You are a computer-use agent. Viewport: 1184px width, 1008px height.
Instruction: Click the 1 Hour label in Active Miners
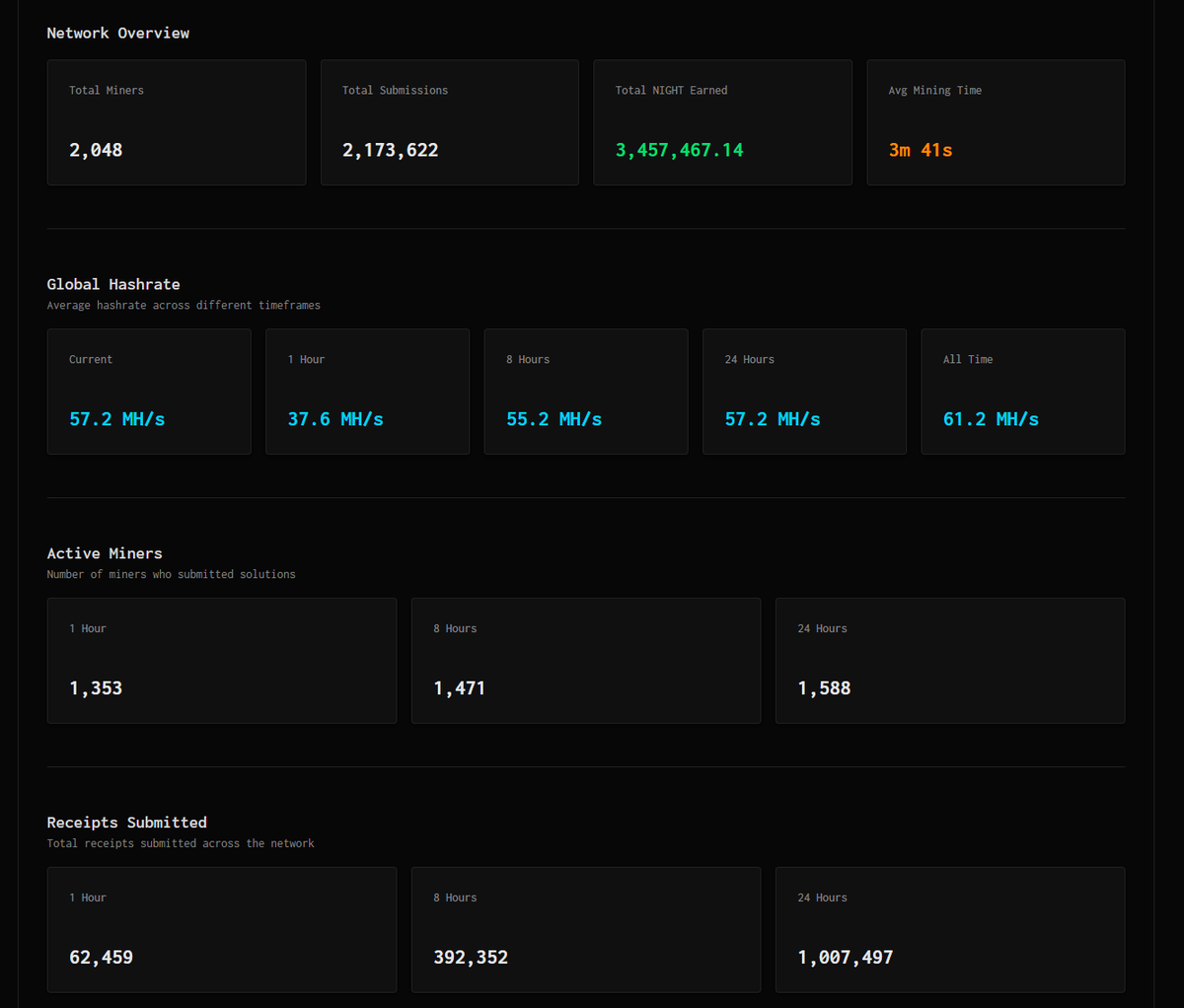(x=88, y=628)
